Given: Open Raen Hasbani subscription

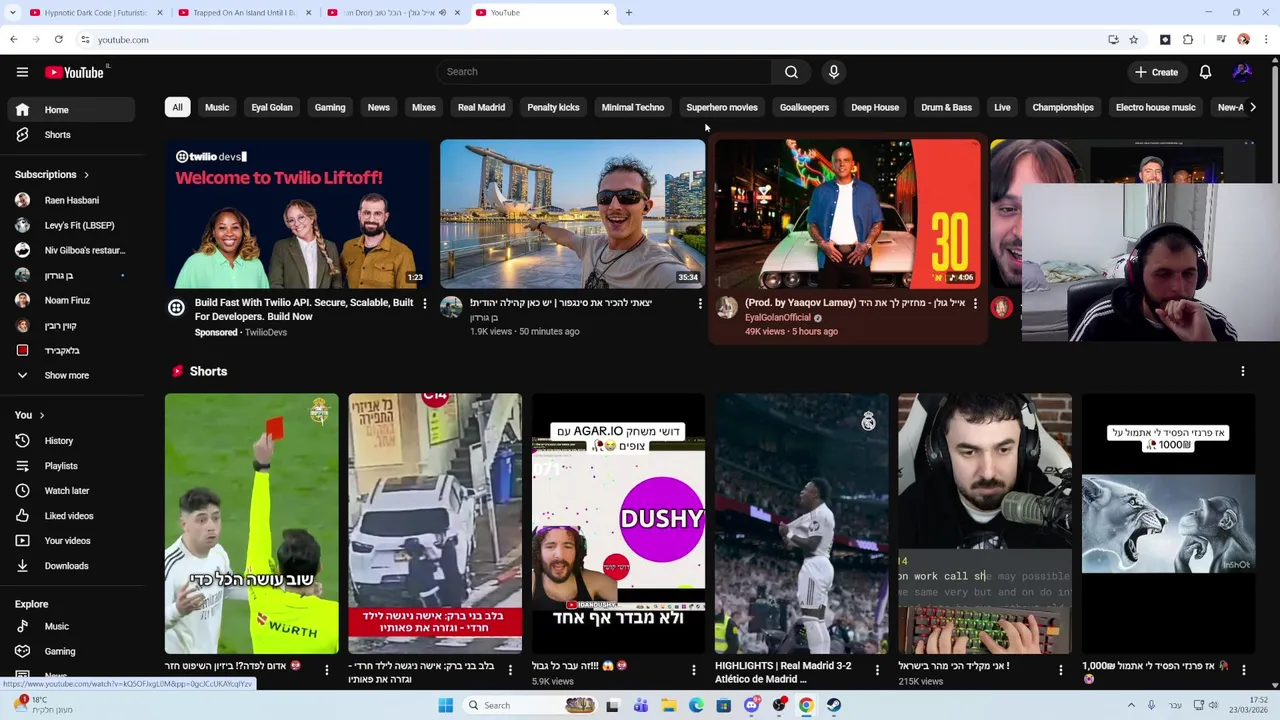Looking at the screenshot, I should (71, 201).
